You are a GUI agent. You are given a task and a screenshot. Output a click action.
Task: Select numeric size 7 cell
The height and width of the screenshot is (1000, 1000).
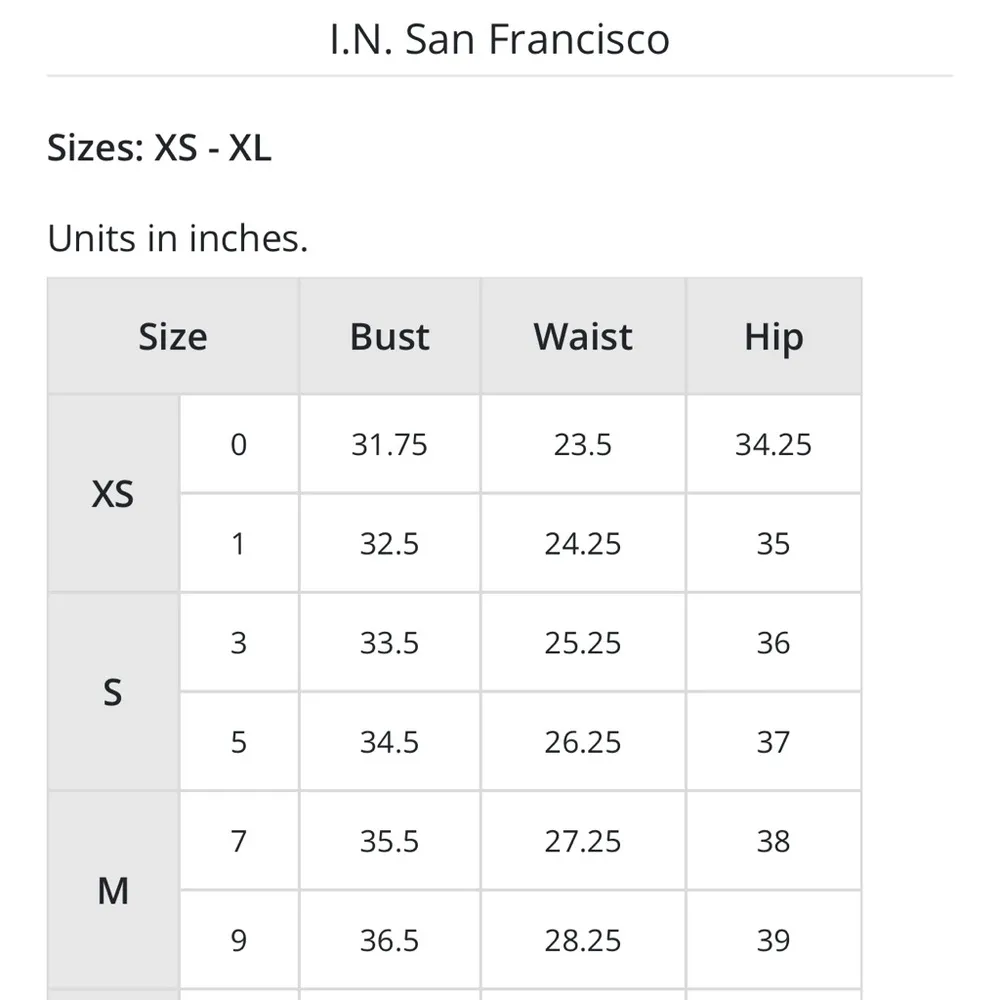(x=238, y=841)
